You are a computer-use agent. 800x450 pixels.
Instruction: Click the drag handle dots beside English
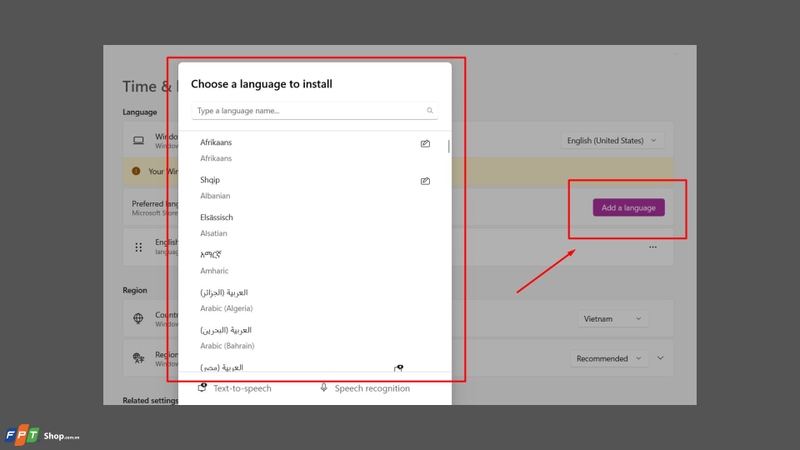pos(138,247)
